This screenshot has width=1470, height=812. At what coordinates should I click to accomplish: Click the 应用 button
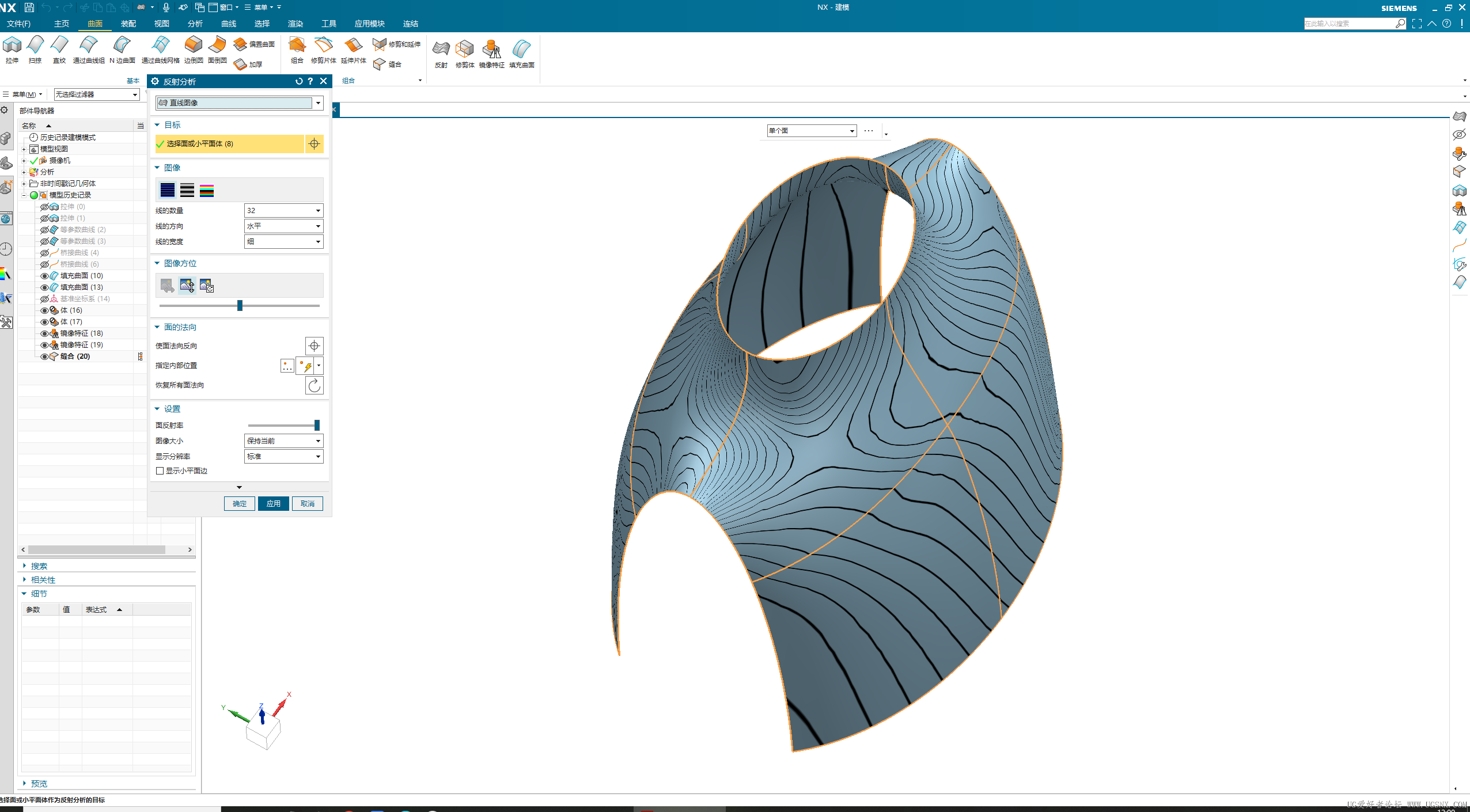pos(274,503)
